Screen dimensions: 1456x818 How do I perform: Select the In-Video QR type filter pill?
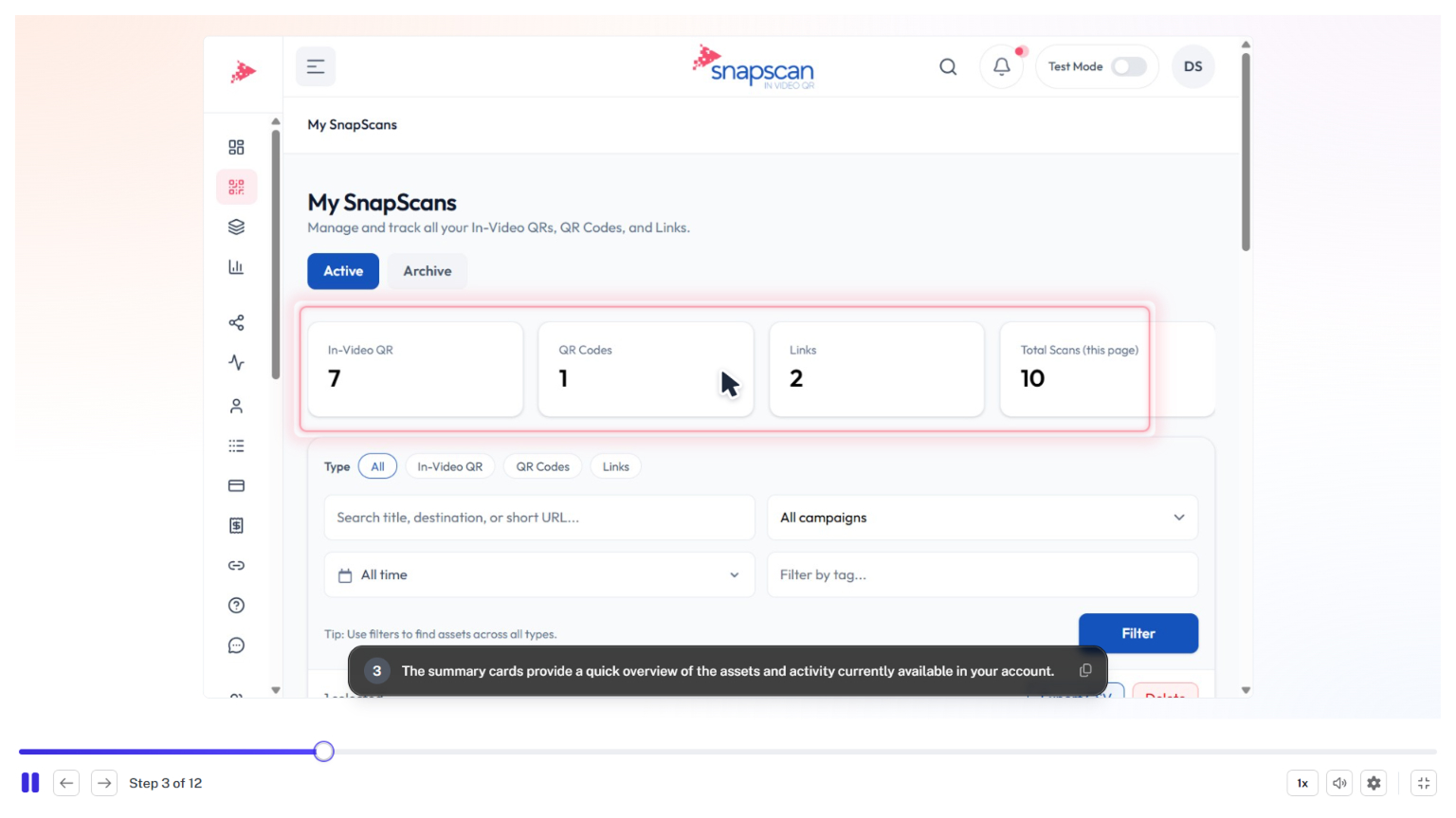tap(449, 466)
